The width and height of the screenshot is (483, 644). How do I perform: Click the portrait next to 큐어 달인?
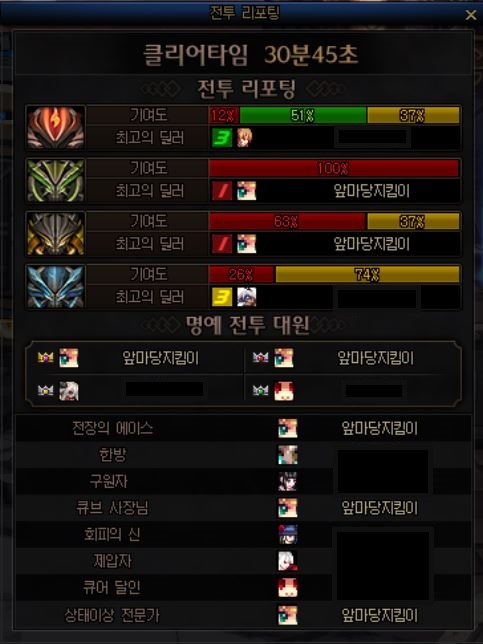[288, 587]
